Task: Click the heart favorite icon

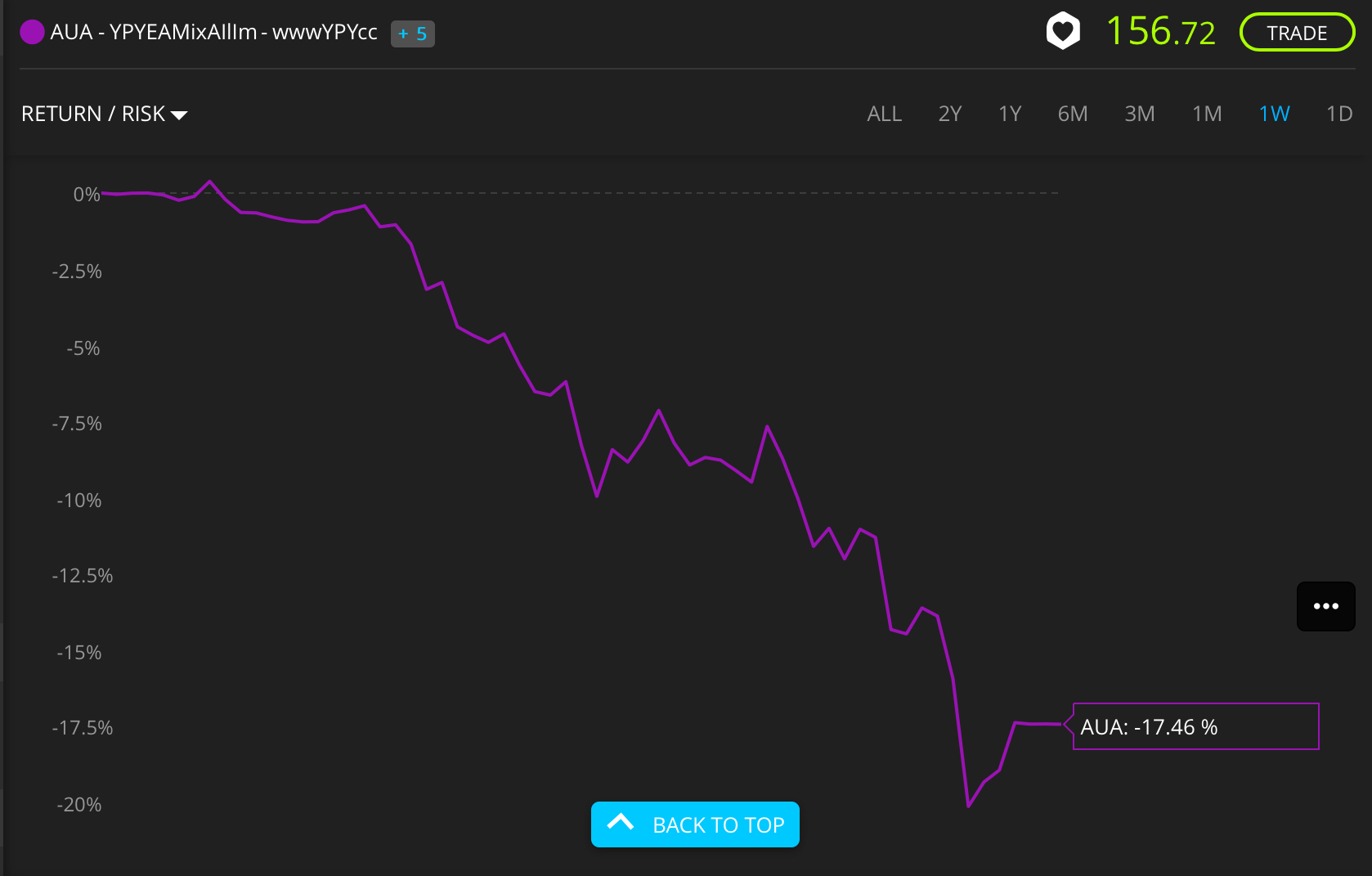Action: coord(1063,32)
